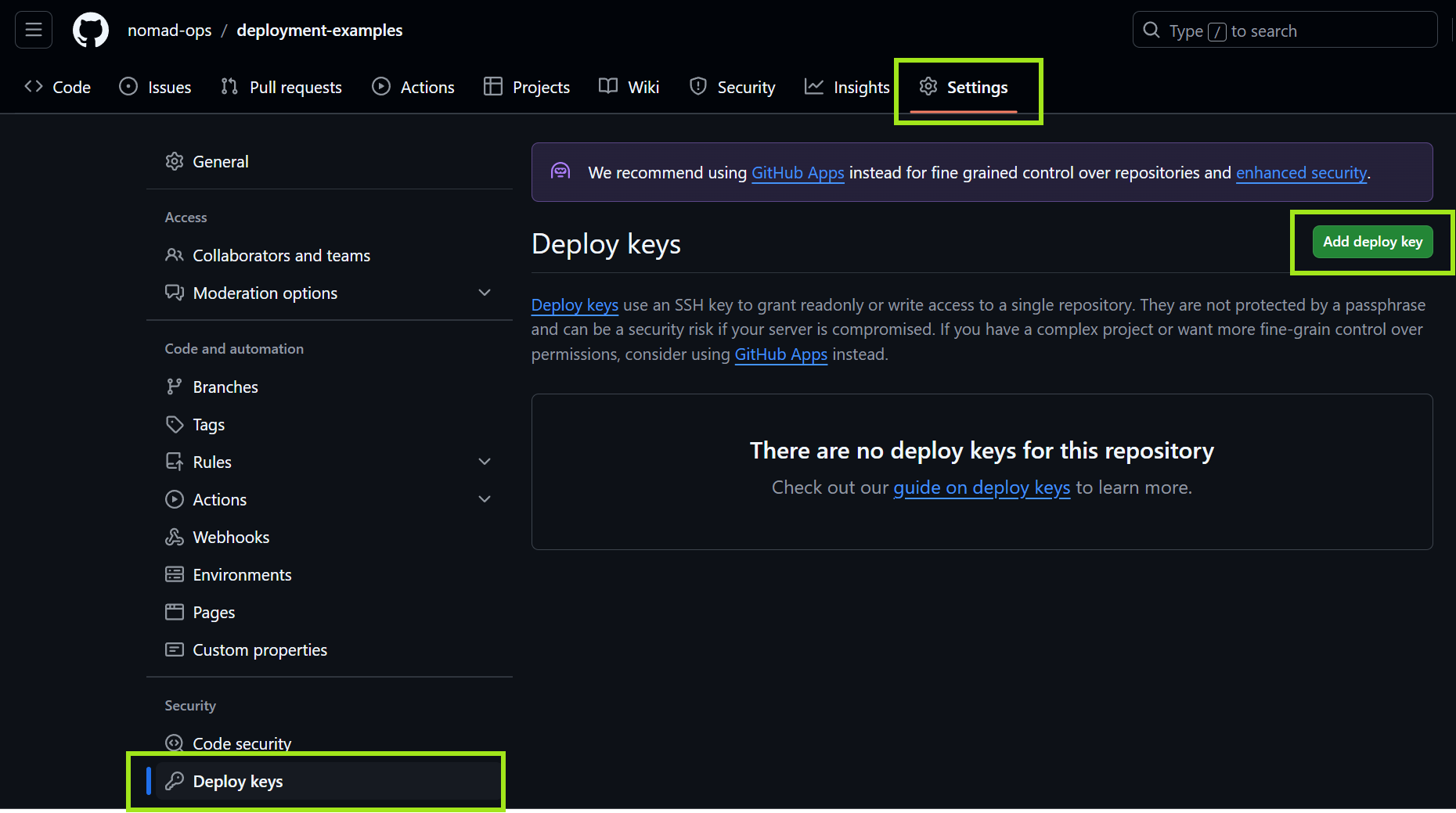
Task: Click the Rules icon in sidebar
Action: (x=175, y=462)
